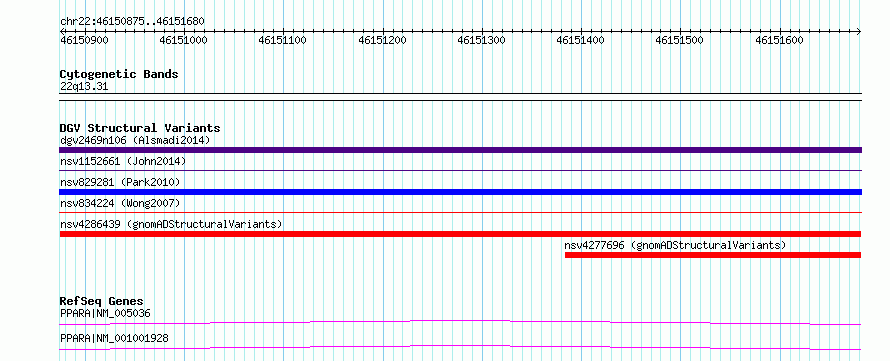The image size is (890, 361).
Task: Select the PPARA NM_005036 gene line
Action: point(460,322)
